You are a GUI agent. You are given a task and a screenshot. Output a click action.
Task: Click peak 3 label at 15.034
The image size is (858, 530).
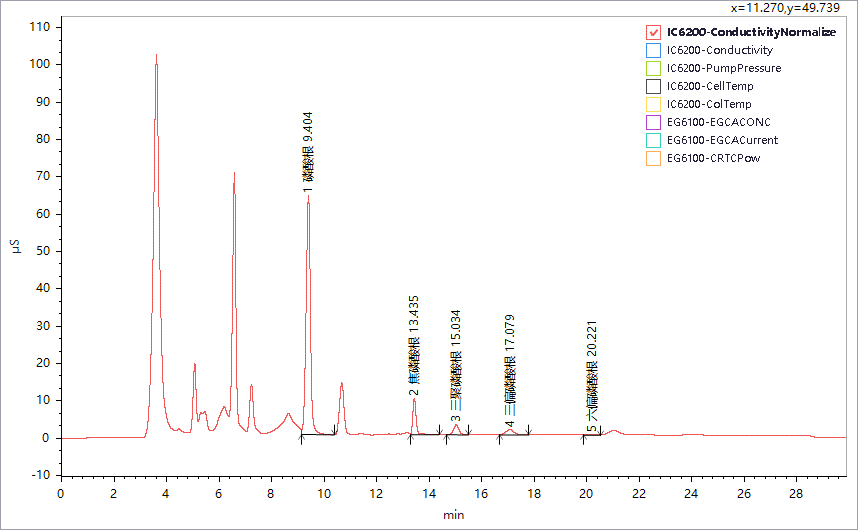(456, 366)
